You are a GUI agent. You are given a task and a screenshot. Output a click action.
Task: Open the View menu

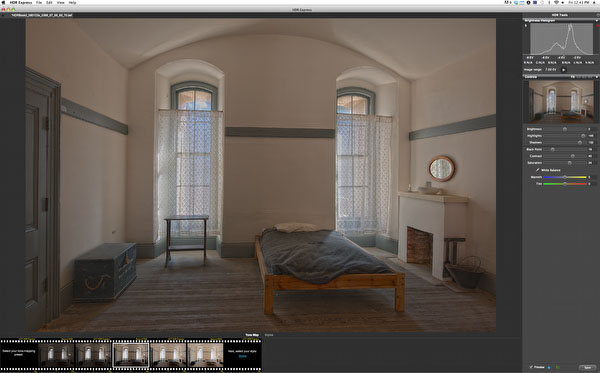coord(60,3)
